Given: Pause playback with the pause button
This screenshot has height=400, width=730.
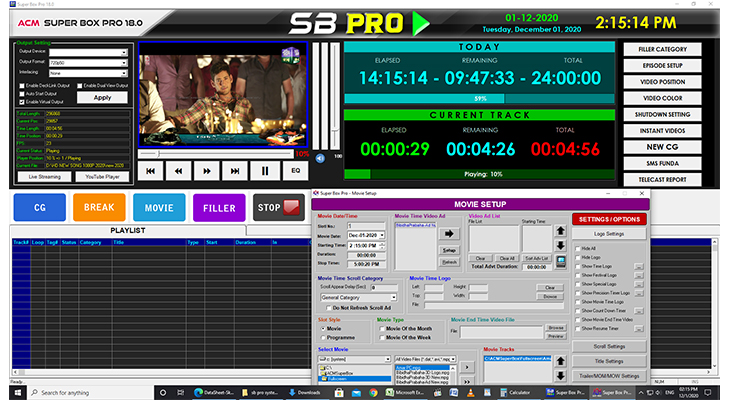Looking at the screenshot, I should click(x=265, y=171).
